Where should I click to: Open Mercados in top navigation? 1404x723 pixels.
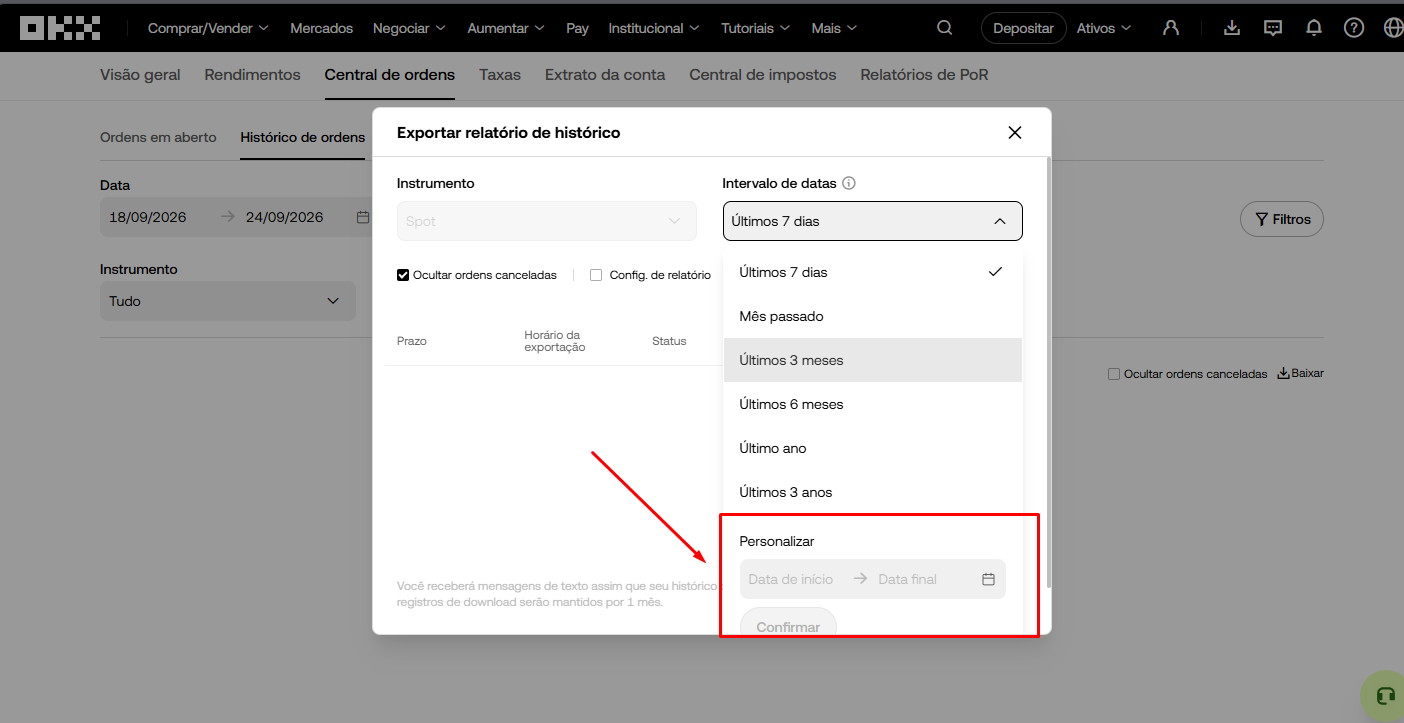point(321,28)
